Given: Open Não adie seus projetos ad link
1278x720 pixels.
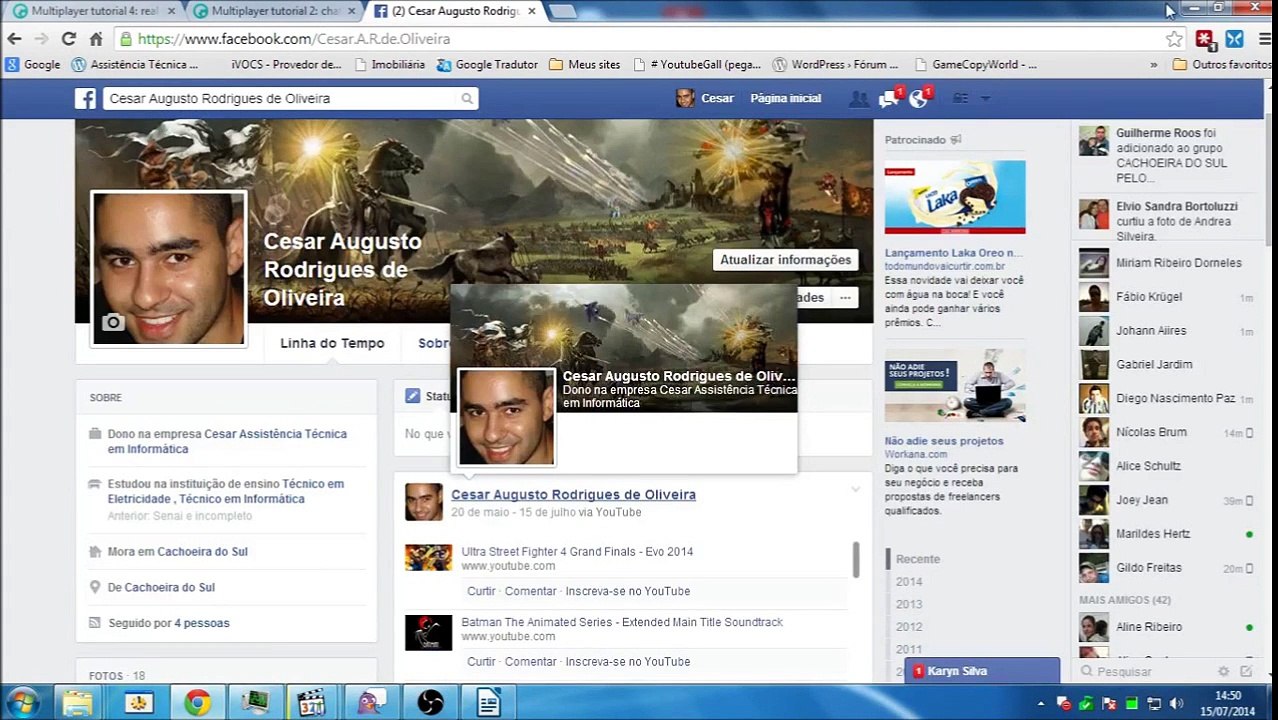Looking at the screenshot, I should [944, 441].
